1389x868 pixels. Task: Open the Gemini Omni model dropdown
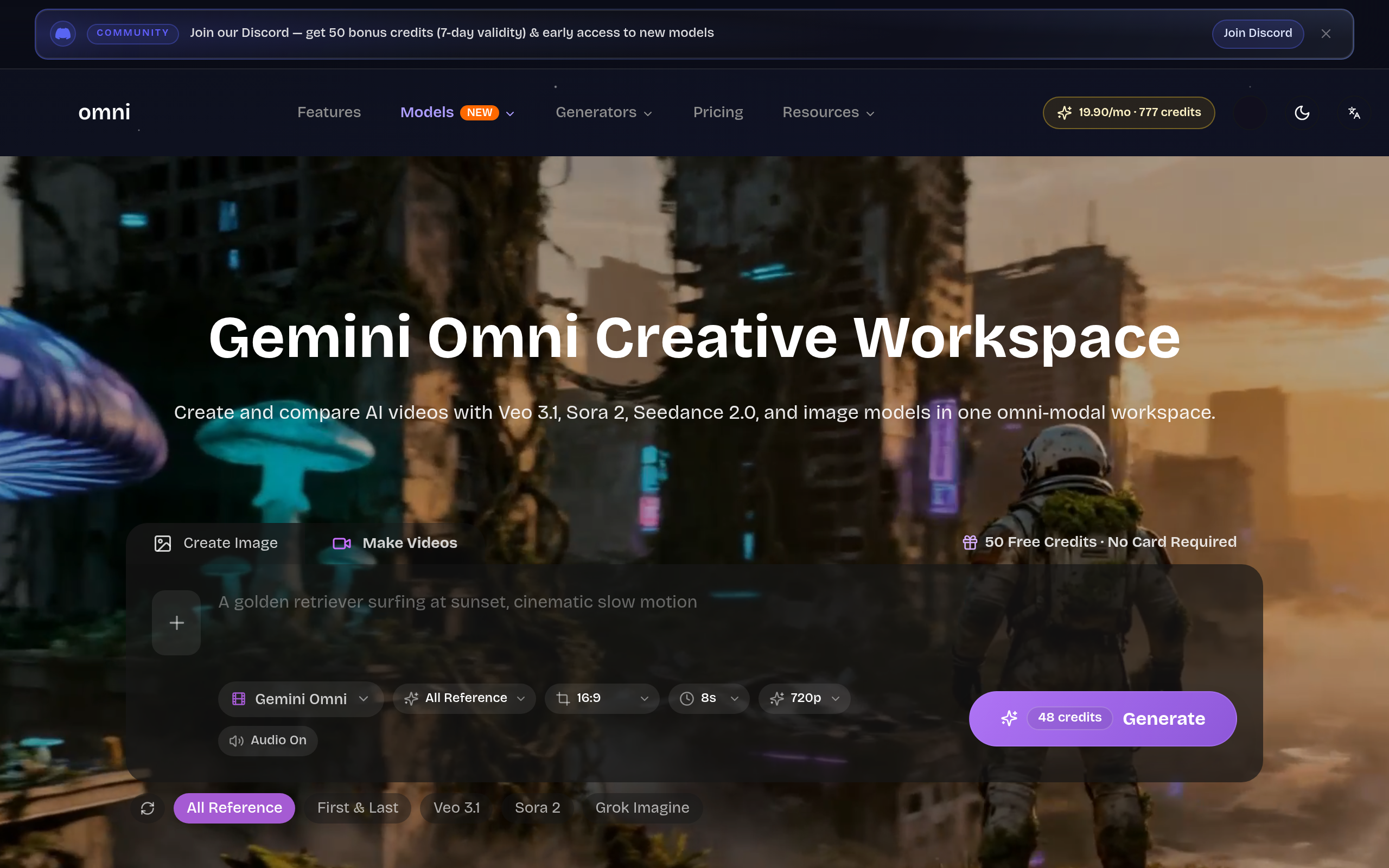301,699
